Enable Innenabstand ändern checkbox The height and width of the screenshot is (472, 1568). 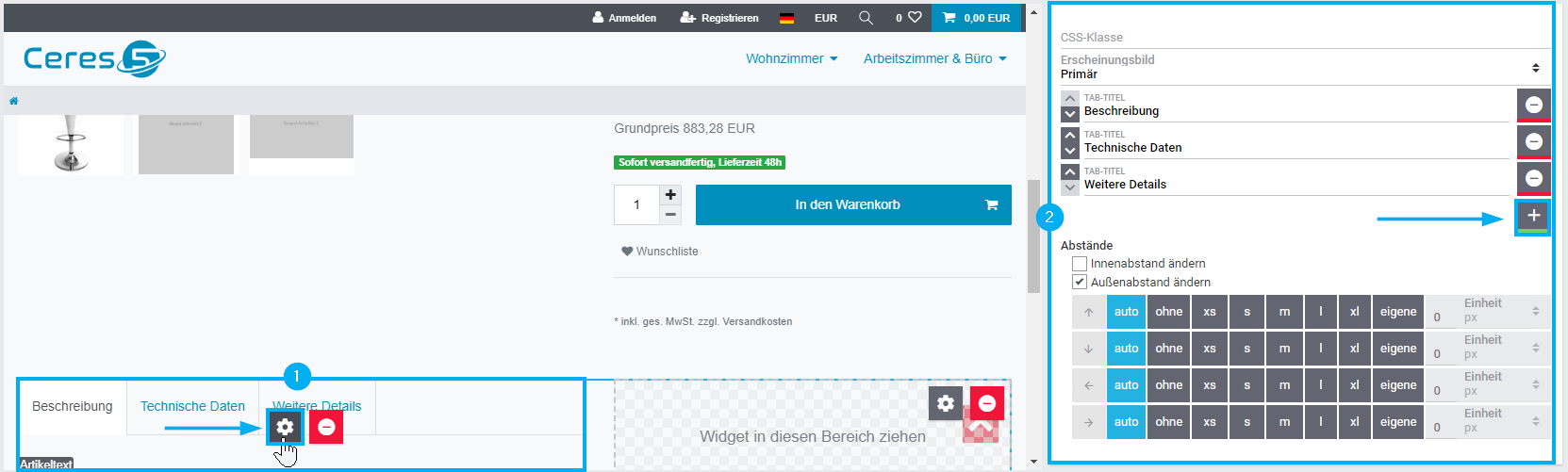[x=1080, y=264]
